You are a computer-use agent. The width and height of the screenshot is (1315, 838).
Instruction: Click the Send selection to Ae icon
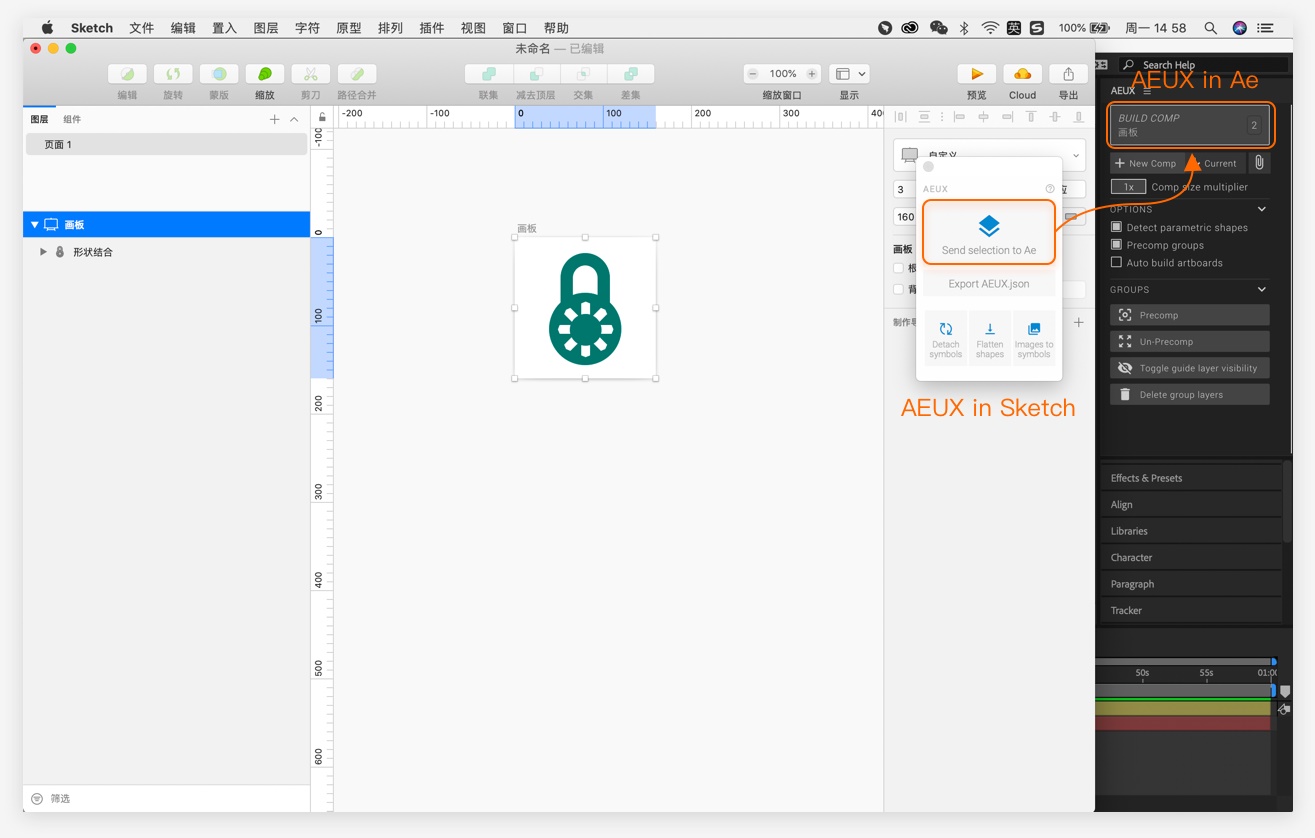click(x=988, y=226)
